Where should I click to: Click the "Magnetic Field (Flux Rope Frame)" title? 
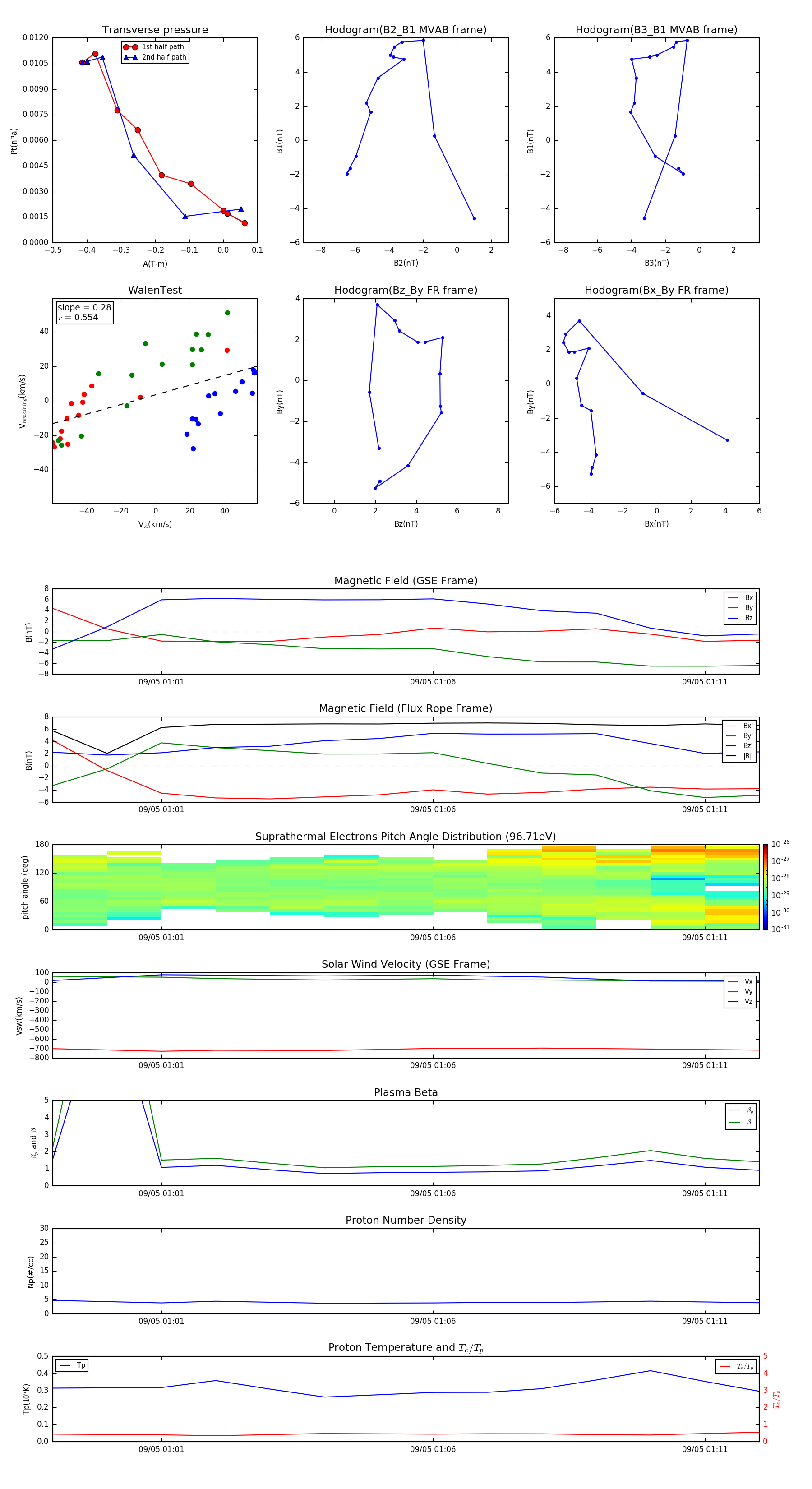(x=406, y=708)
